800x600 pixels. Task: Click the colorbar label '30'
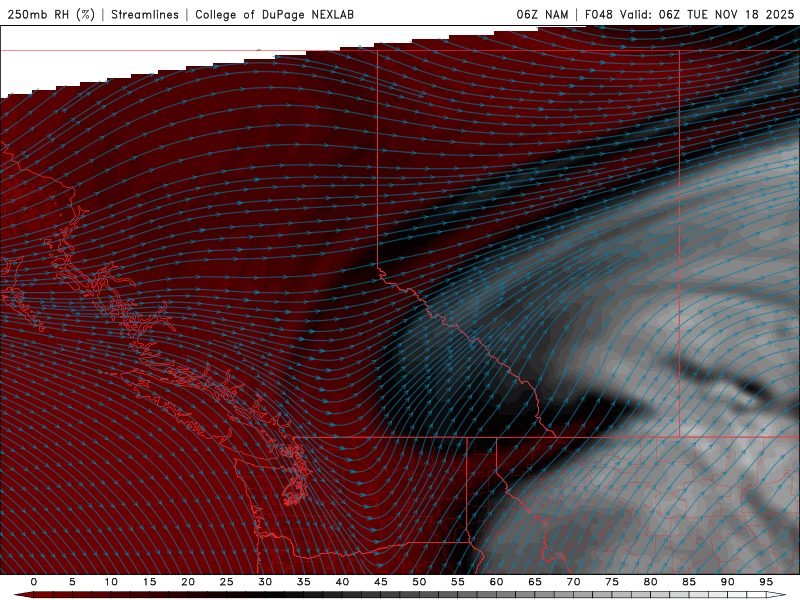tap(265, 582)
